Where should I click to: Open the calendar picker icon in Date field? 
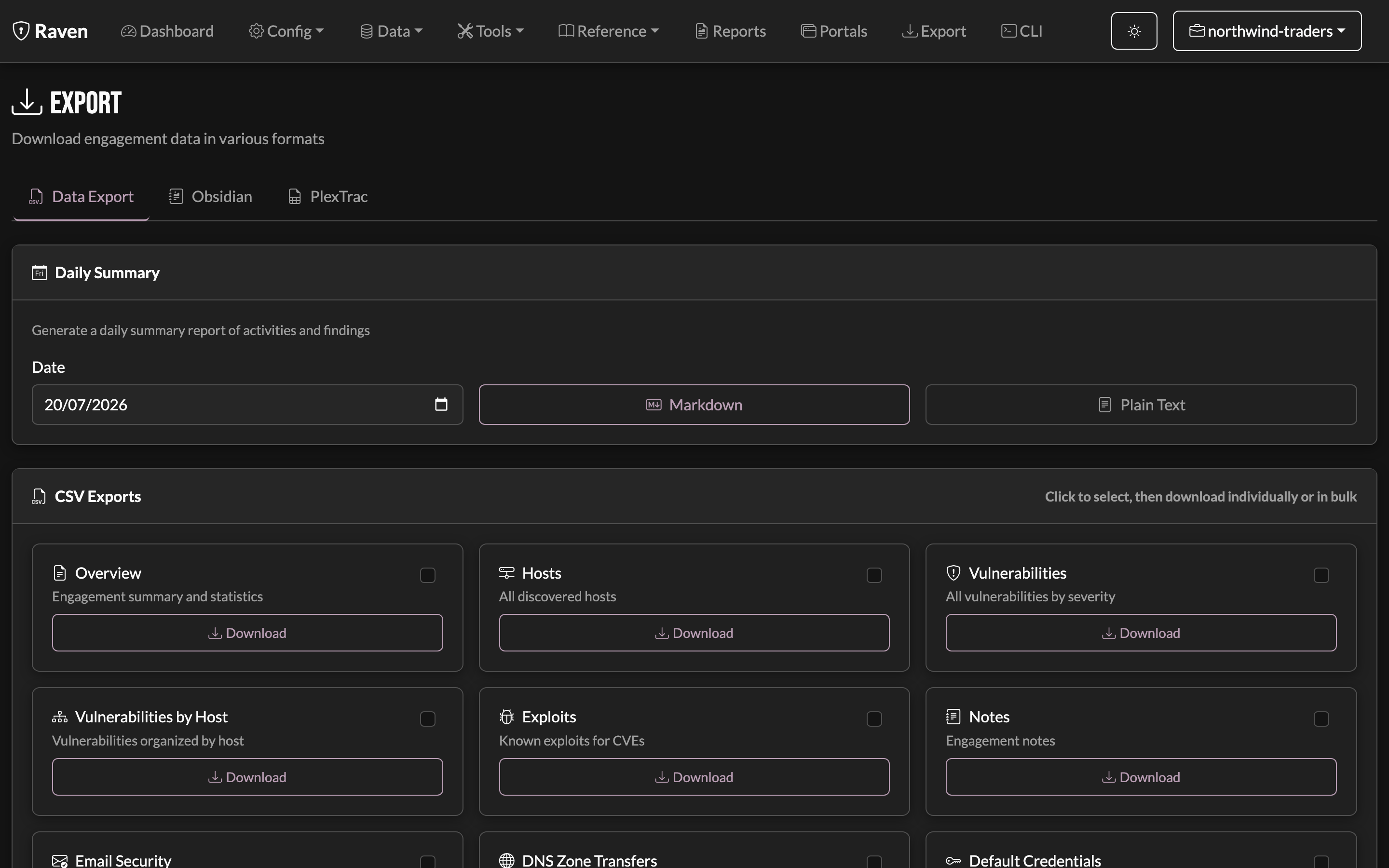click(441, 404)
